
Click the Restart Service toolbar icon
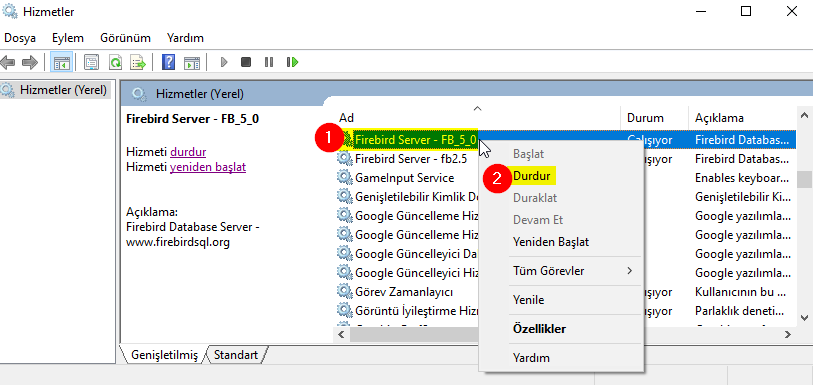(x=292, y=63)
